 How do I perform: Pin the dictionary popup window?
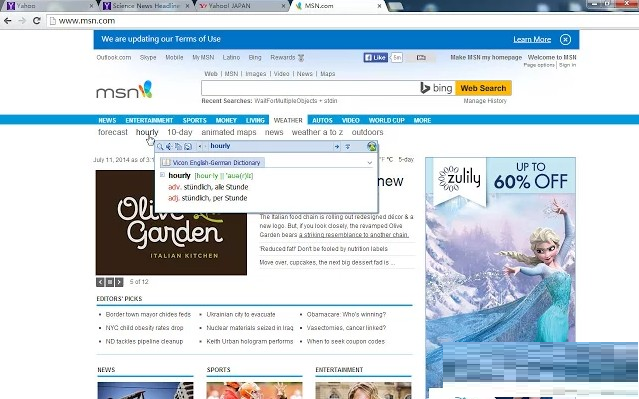[348, 147]
